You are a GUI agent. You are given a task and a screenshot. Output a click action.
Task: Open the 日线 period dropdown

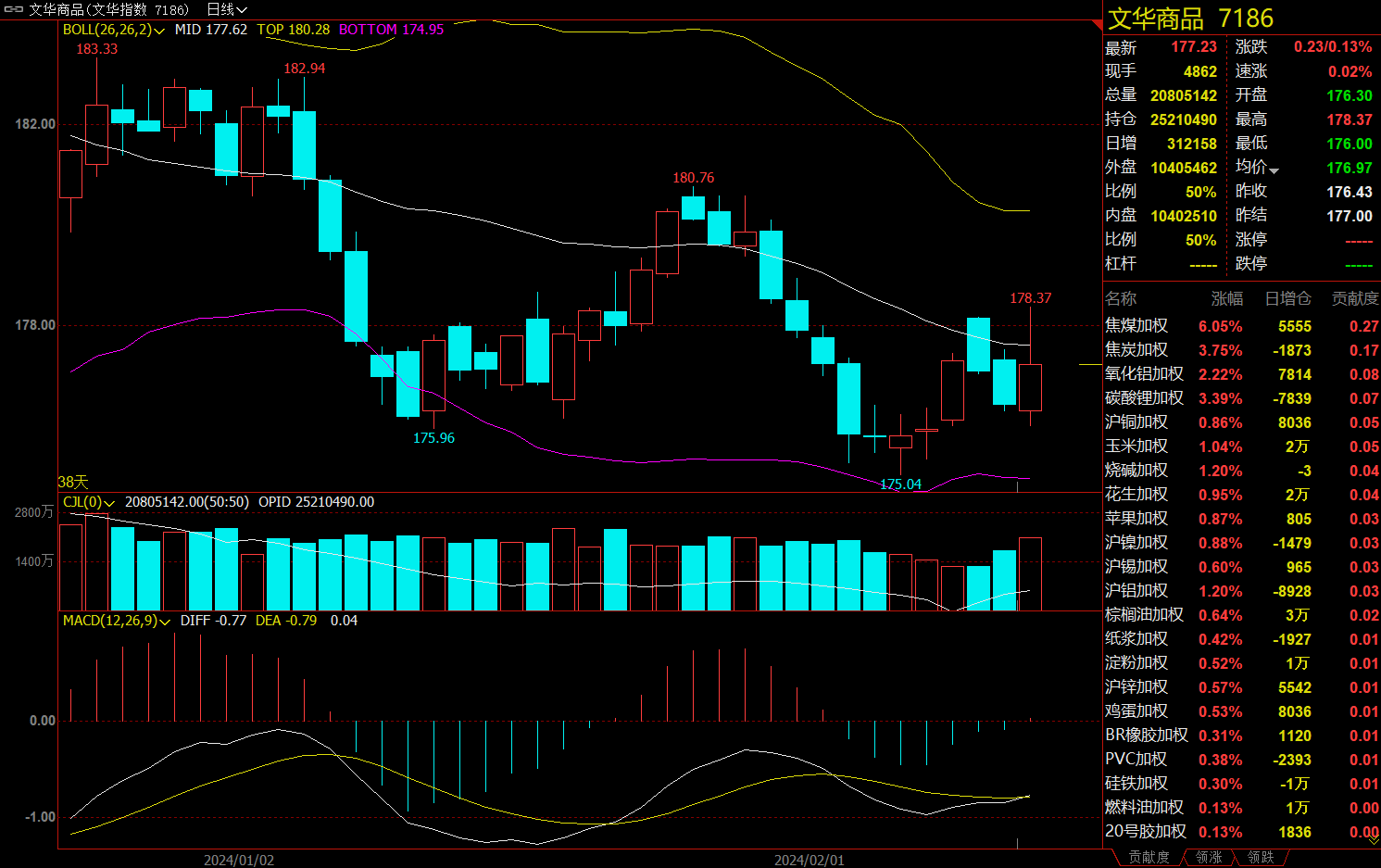point(227,9)
